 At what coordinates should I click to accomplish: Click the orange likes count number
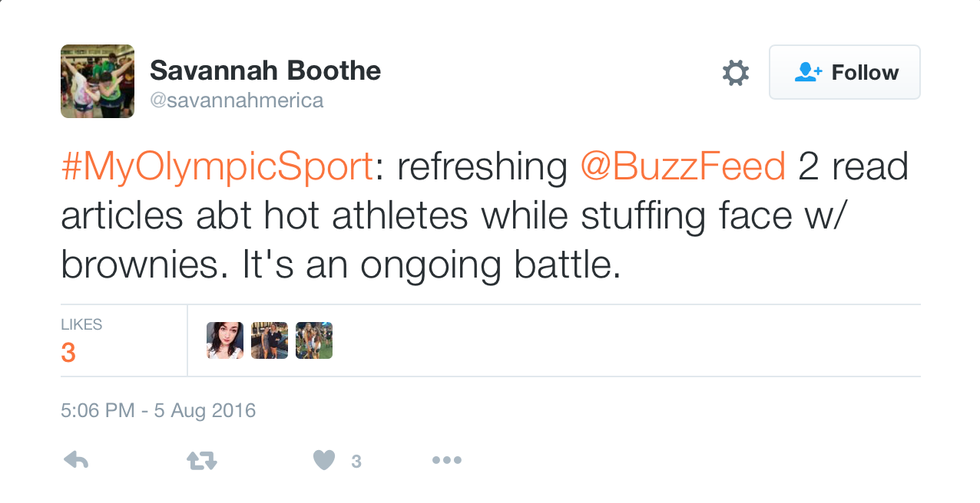[68, 352]
